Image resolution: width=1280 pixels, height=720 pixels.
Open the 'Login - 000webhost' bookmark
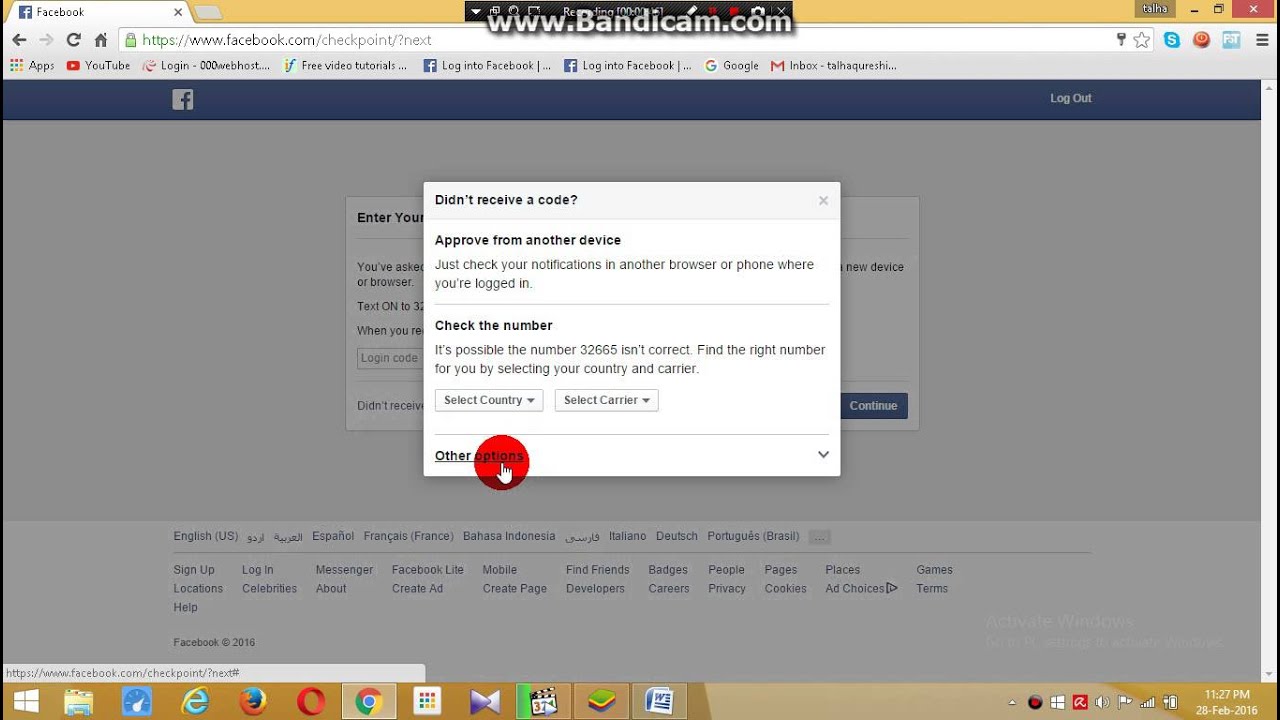point(206,66)
